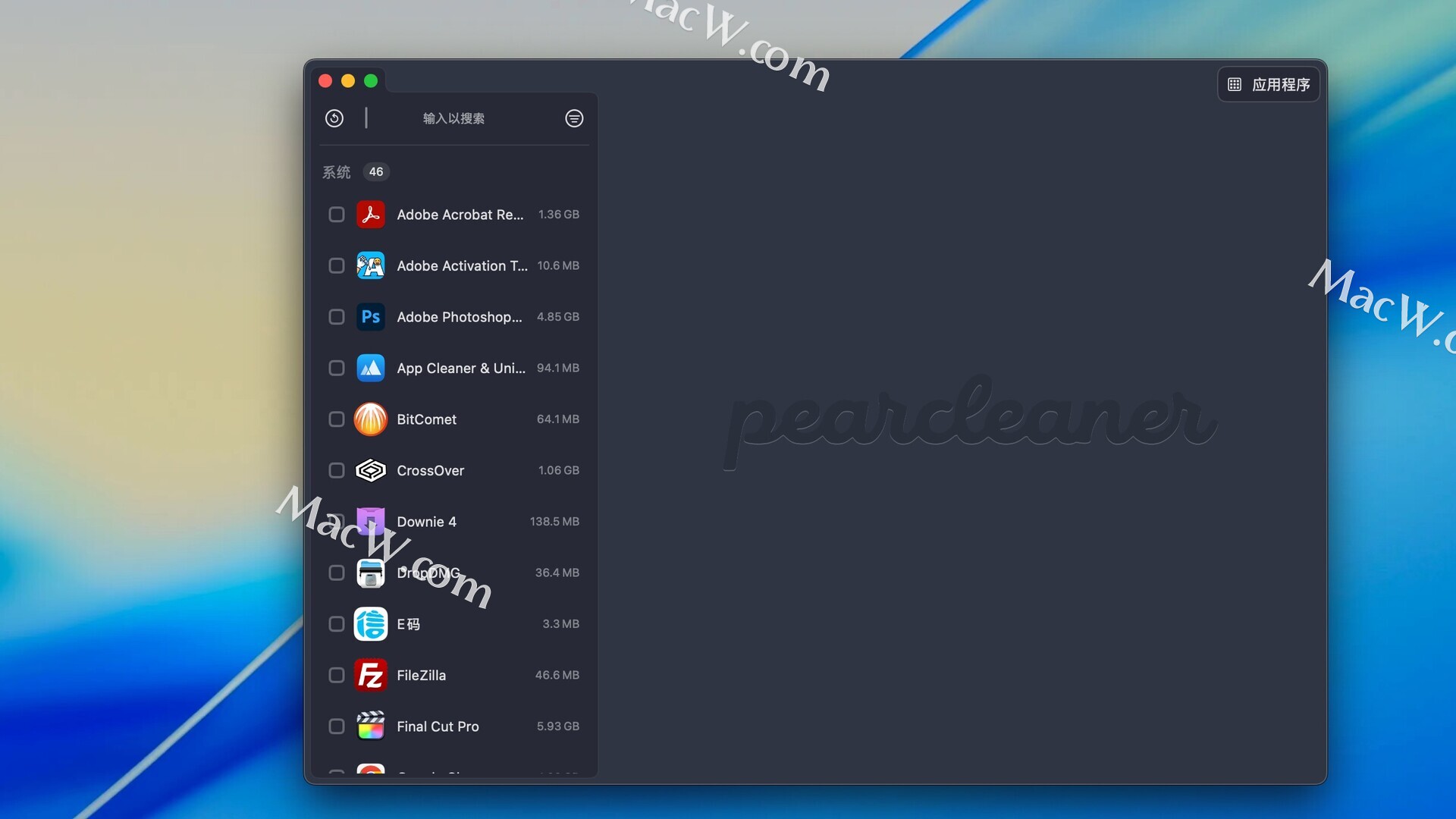Viewport: 1456px width, 819px height.
Task: Check the Adobe Activation Tool checkbox
Action: [337, 265]
